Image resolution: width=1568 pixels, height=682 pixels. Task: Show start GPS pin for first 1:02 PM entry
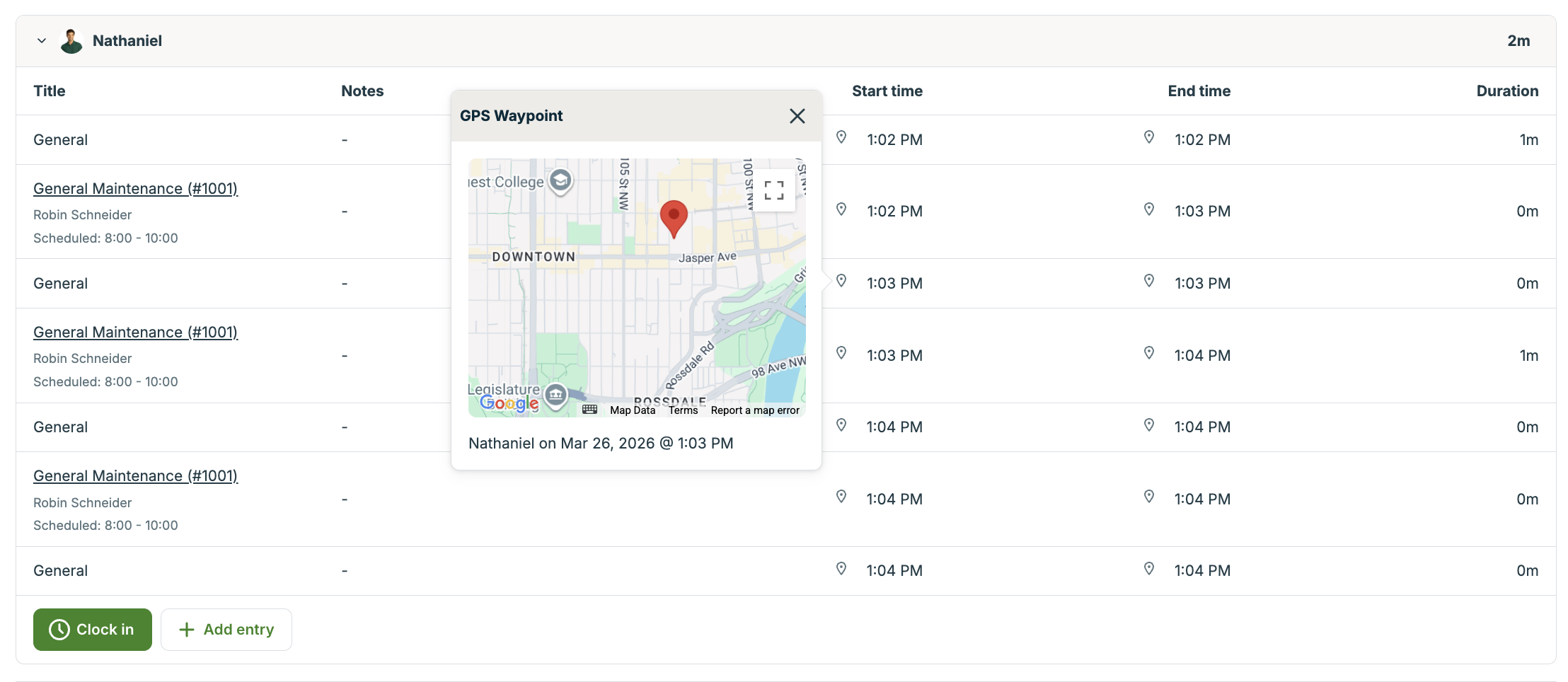[841, 137]
